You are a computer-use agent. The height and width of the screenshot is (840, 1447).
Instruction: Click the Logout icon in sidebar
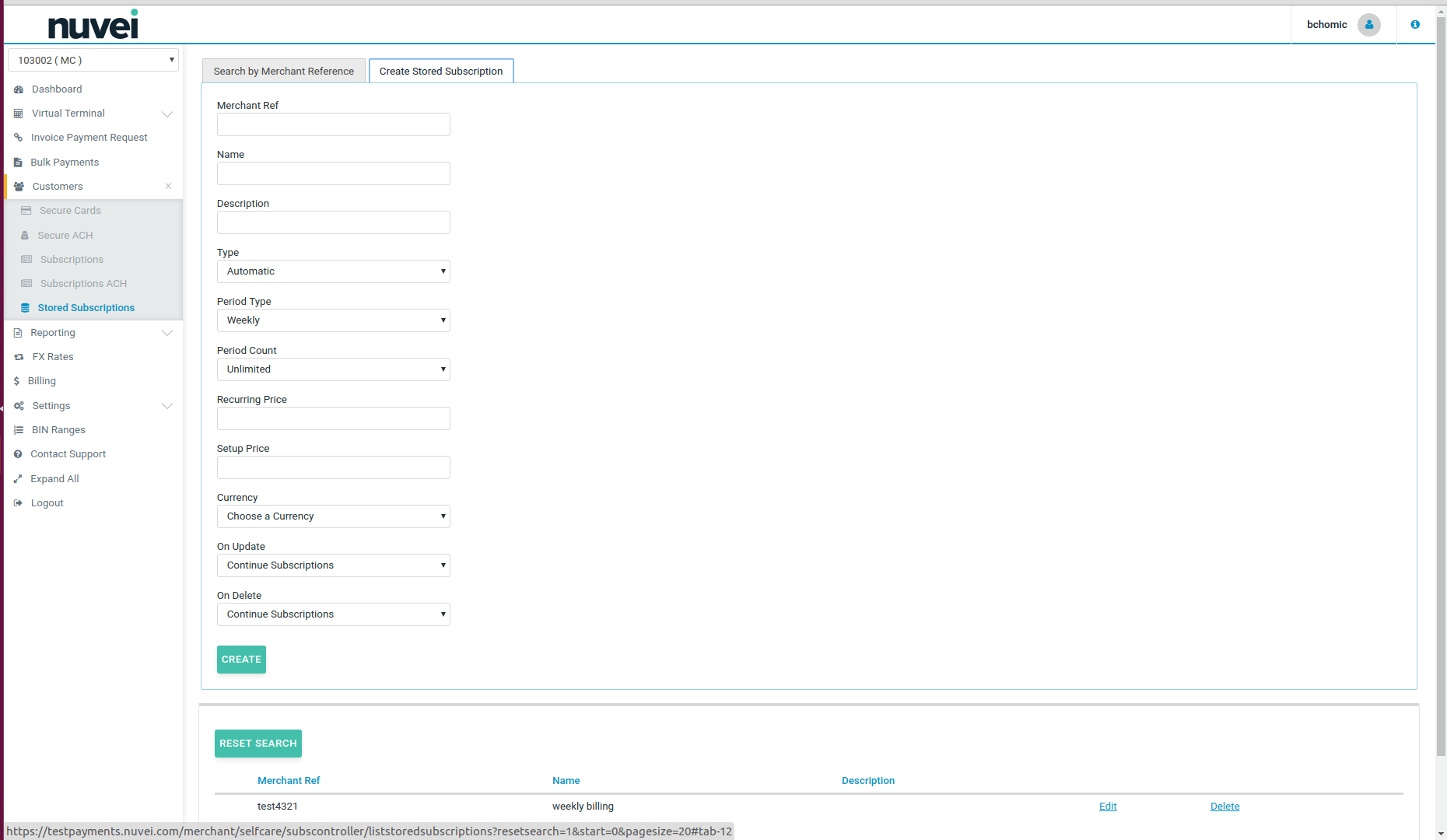click(18, 503)
